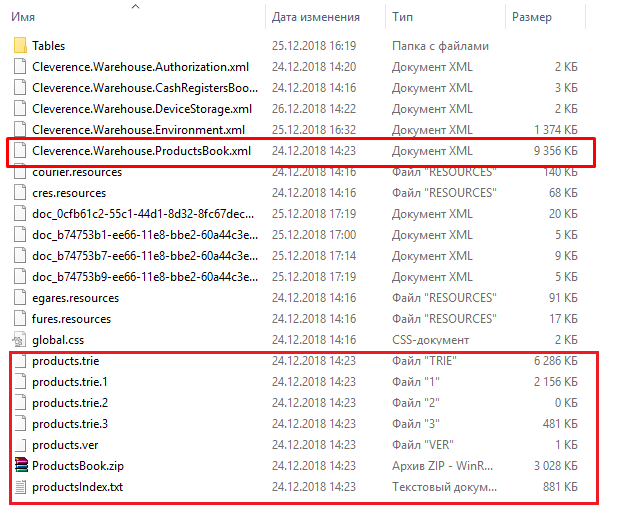Sort files by the Размер column header
Screen dimensions: 628x515
531,17
